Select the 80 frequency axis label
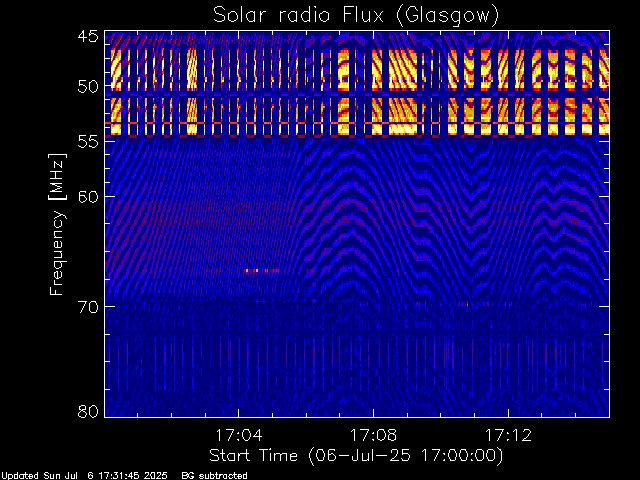This screenshot has width=640, height=480. [x=88, y=411]
